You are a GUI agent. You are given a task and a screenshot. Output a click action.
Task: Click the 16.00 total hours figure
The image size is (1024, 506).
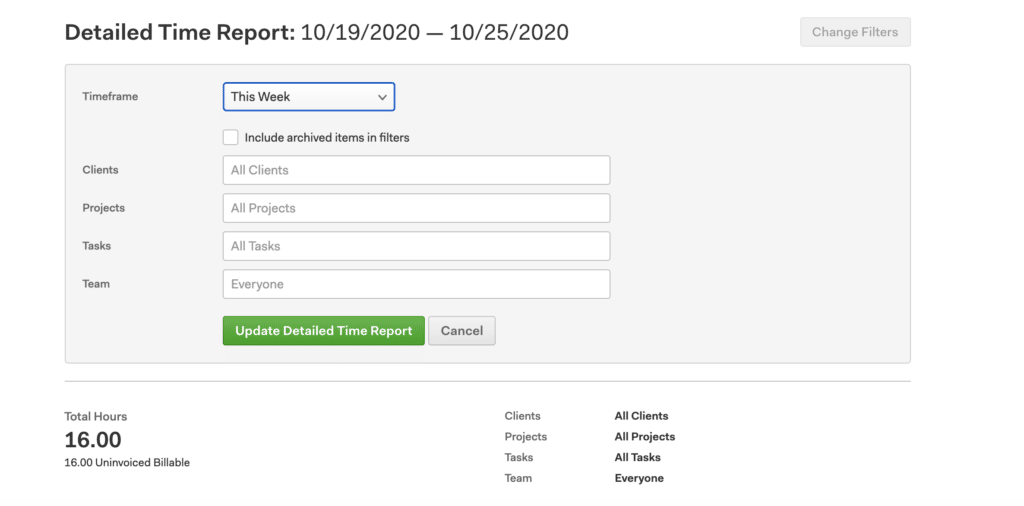(93, 440)
